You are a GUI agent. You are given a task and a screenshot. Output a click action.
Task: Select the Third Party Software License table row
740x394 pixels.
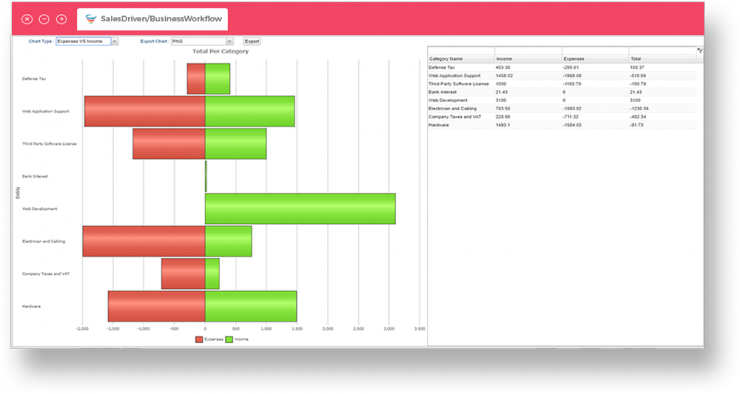click(x=562, y=84)
